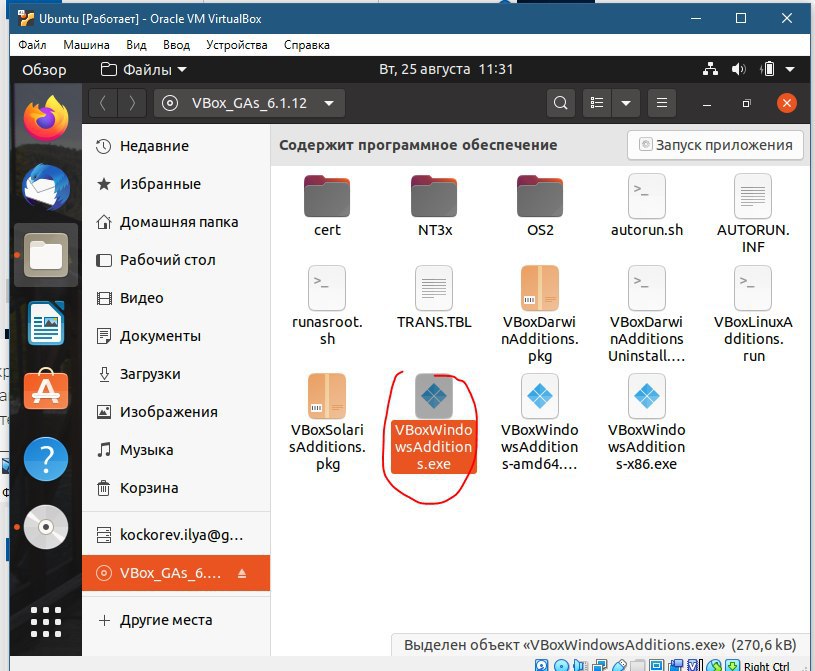Screen dimensions: 815x671
Task: Open network status indicator in top bar
Action: pos(710,69)
